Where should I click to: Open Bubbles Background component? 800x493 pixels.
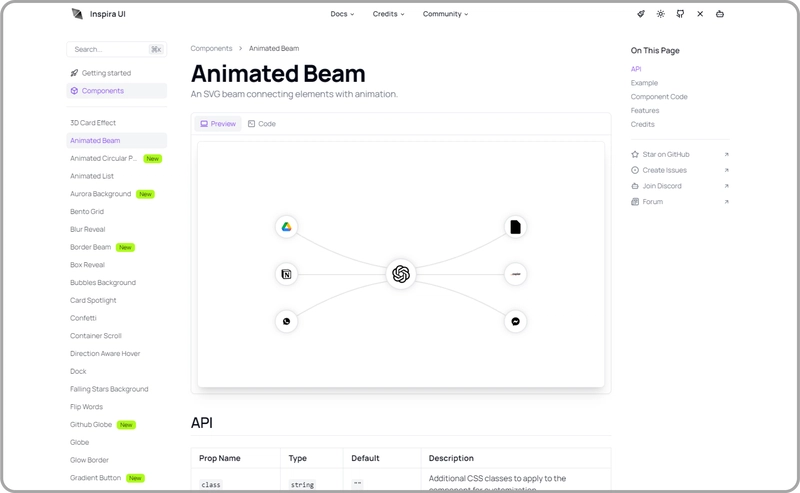tap(103, 282)
